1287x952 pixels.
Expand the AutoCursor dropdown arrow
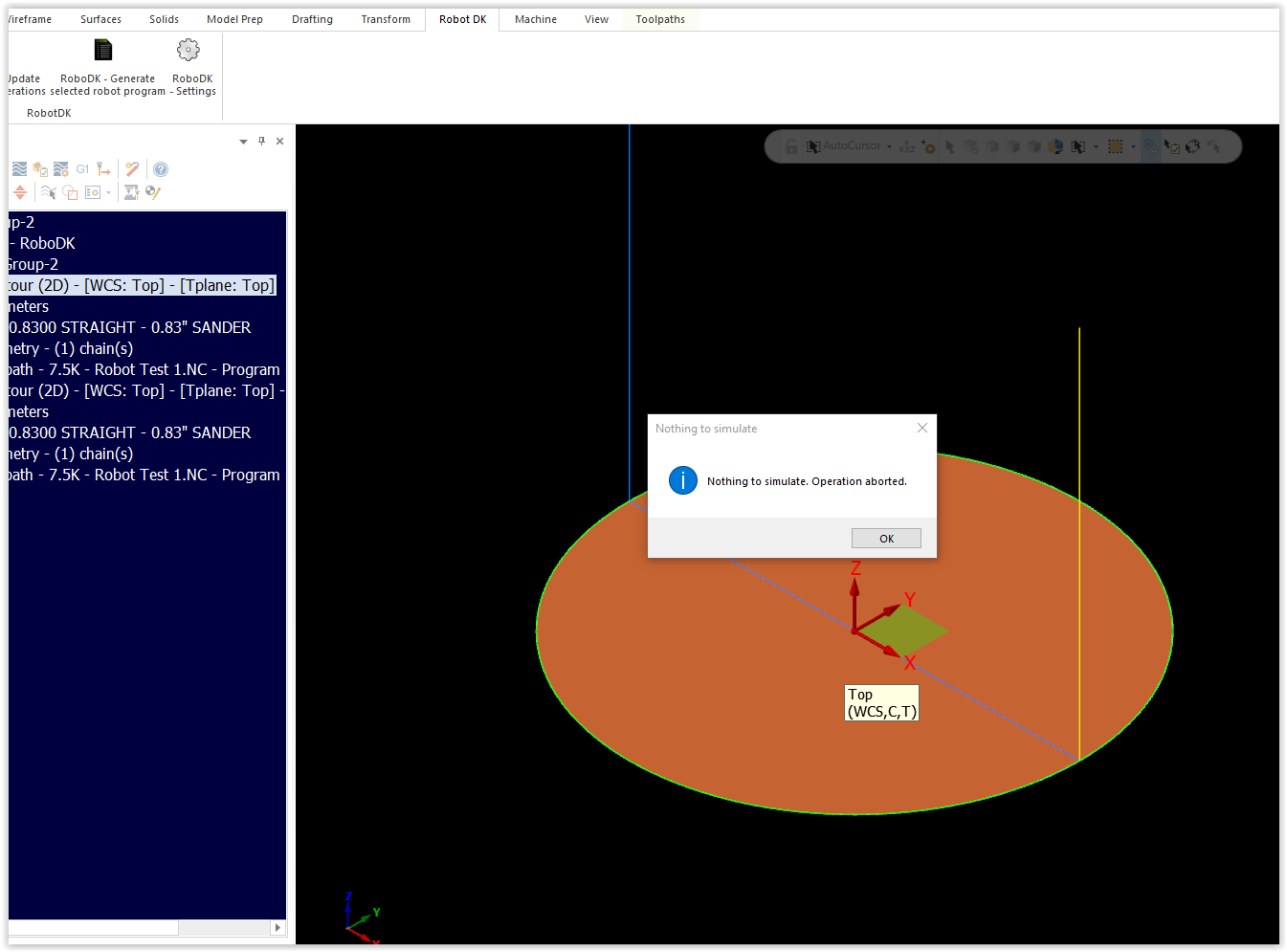(890, 146)
